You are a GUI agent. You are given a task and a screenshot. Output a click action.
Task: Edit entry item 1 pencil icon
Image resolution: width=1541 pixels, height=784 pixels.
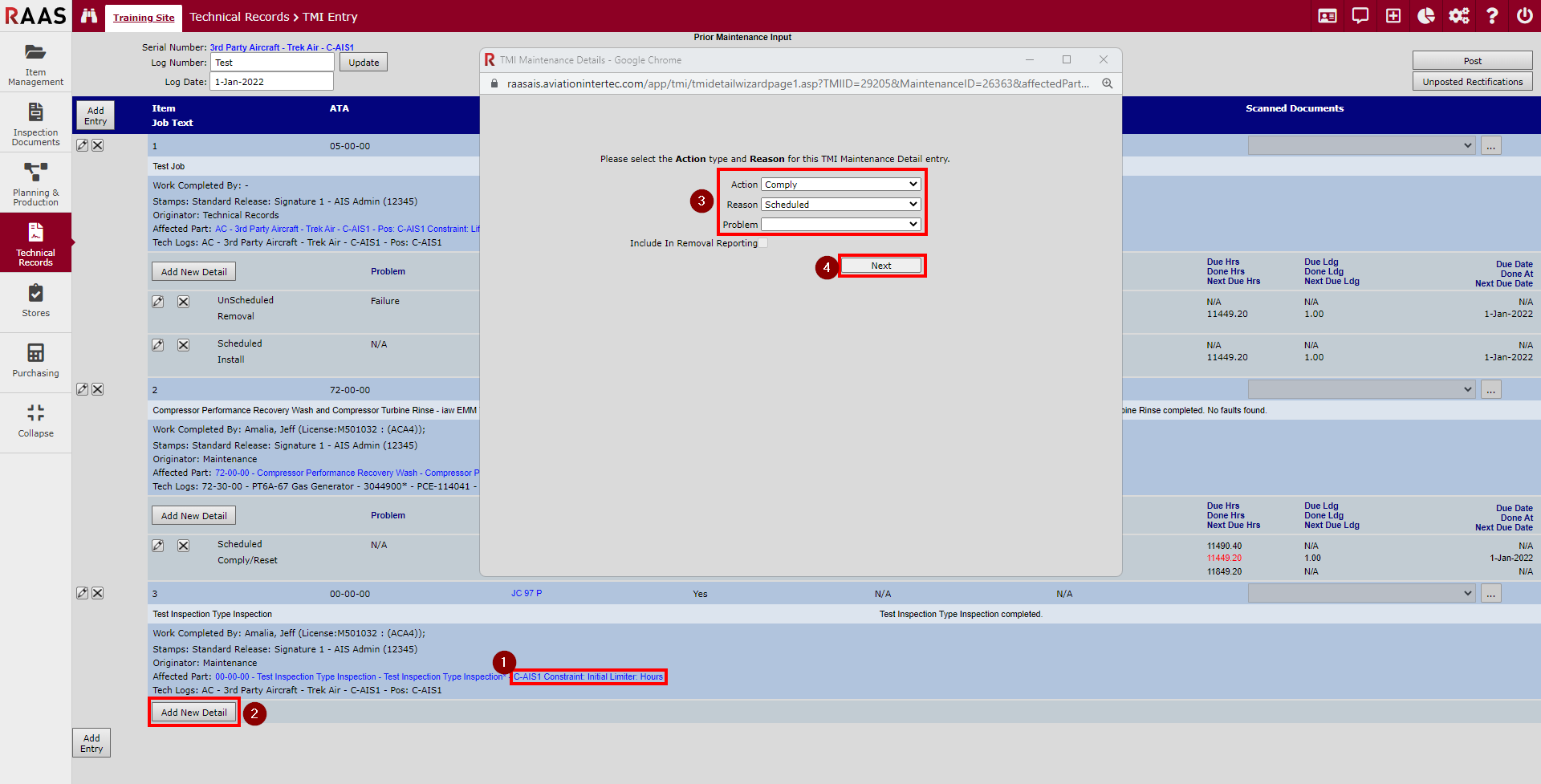pos(82,145)
